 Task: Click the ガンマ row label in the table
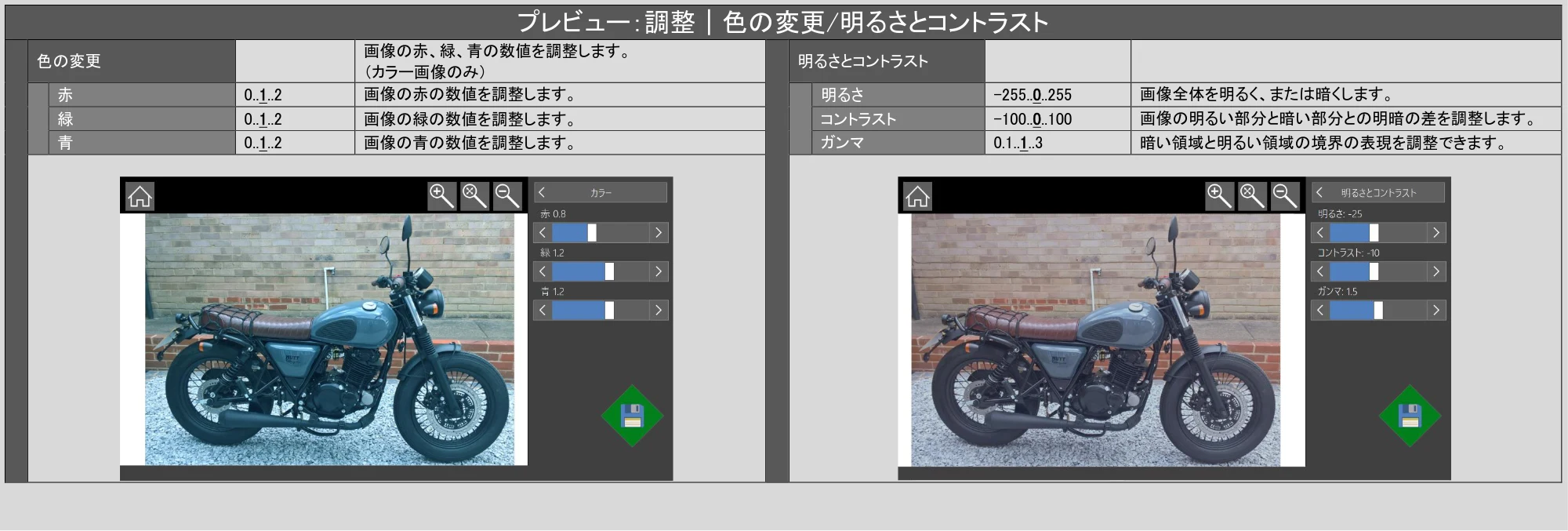[x=898, y=143]
